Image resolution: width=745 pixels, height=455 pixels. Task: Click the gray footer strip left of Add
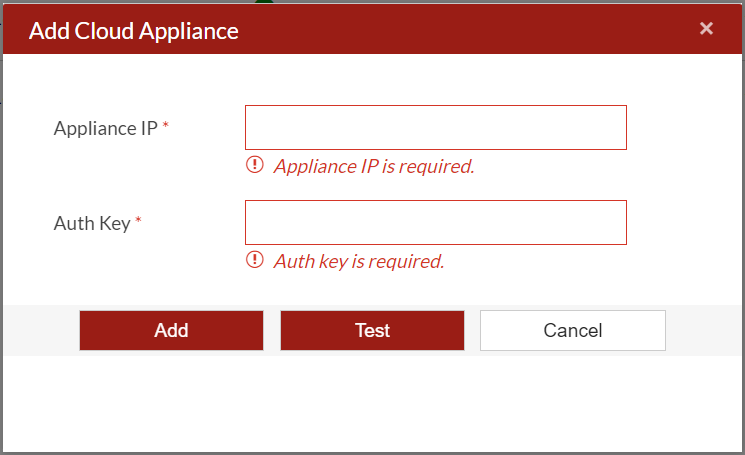40,330
